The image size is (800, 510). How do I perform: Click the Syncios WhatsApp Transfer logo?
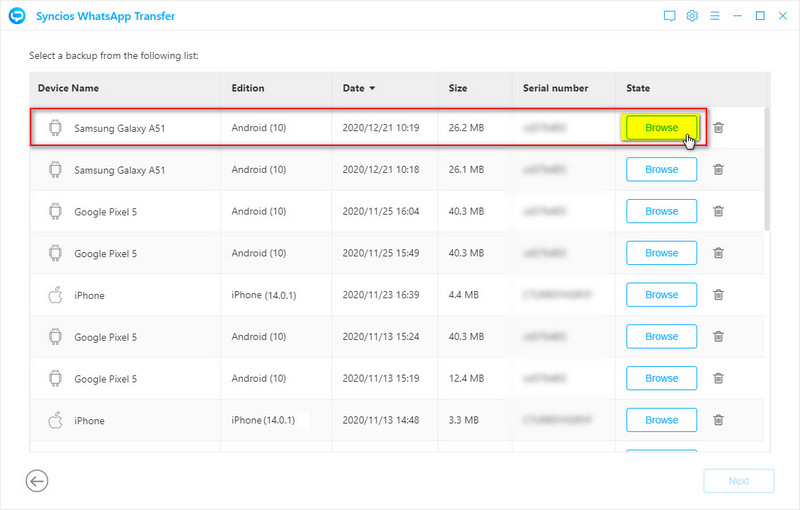[17, 16]
